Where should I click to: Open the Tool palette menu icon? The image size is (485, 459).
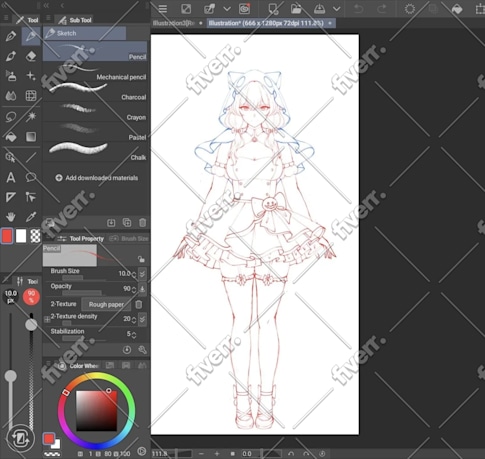(6, 18)
